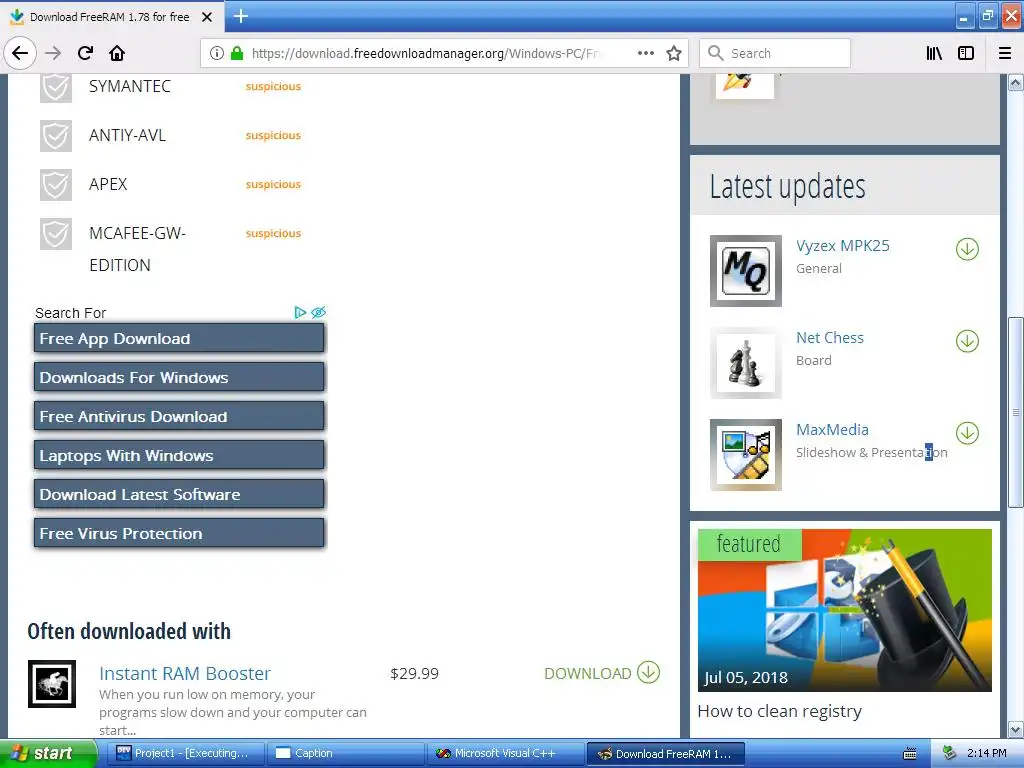Image resolution: width=1024 pixels, height=768 pixels.
Task: Click the APEX shield icon
Action: tap(56, 185)
